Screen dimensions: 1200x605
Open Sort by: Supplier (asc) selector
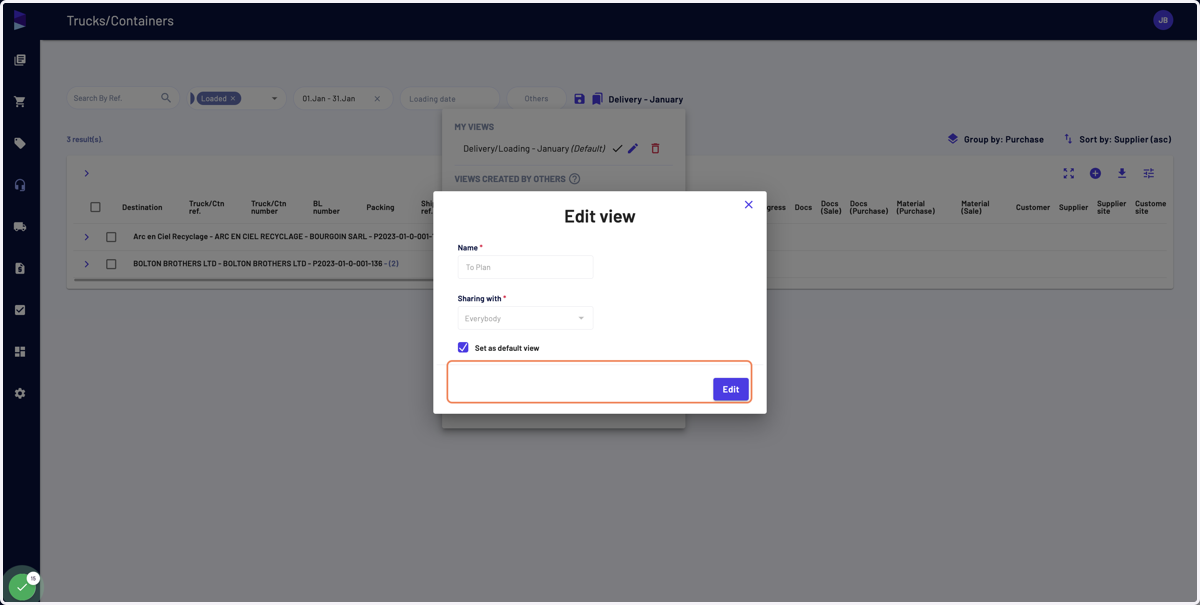click(1117, 139)
